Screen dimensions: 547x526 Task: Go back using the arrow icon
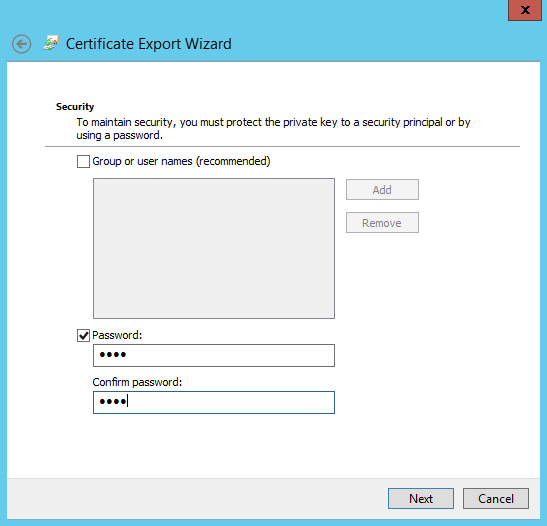21,44
